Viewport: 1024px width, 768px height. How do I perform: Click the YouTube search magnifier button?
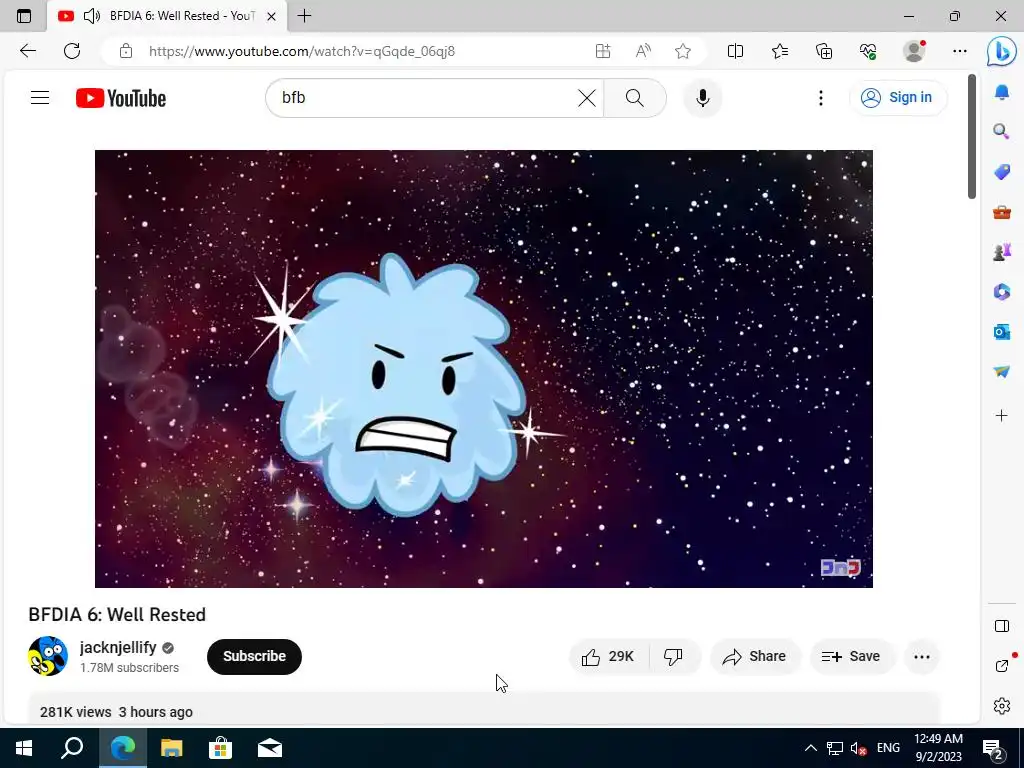(x=635, y=98)
